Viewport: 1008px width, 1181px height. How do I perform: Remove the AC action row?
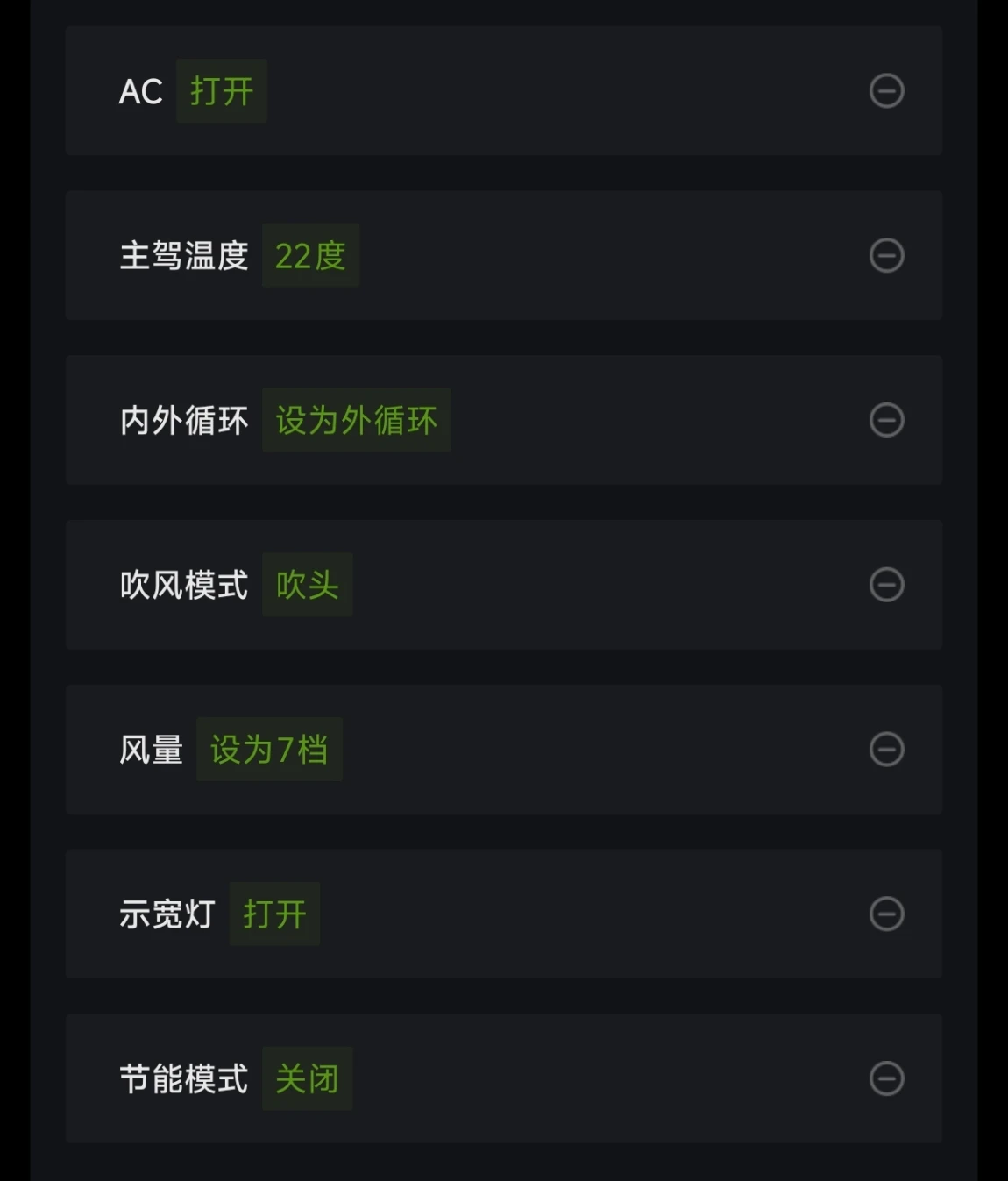coord(886,91)
